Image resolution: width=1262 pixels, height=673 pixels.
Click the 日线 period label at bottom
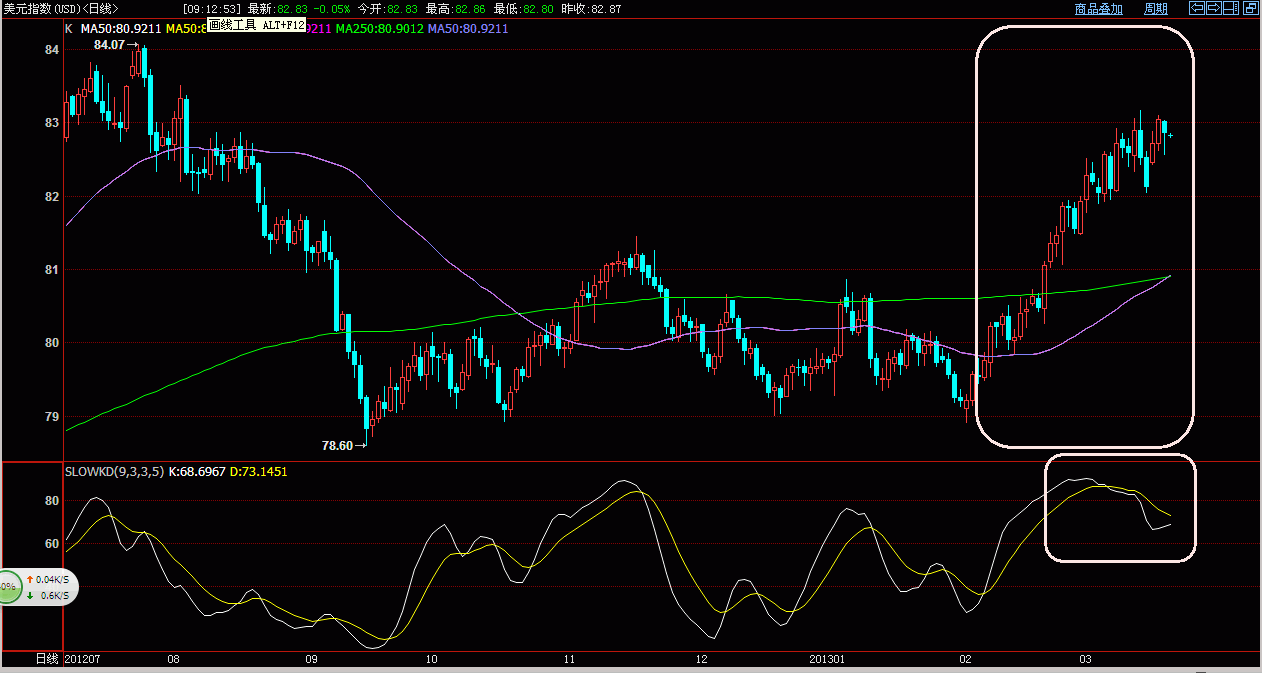coord(47,659)
